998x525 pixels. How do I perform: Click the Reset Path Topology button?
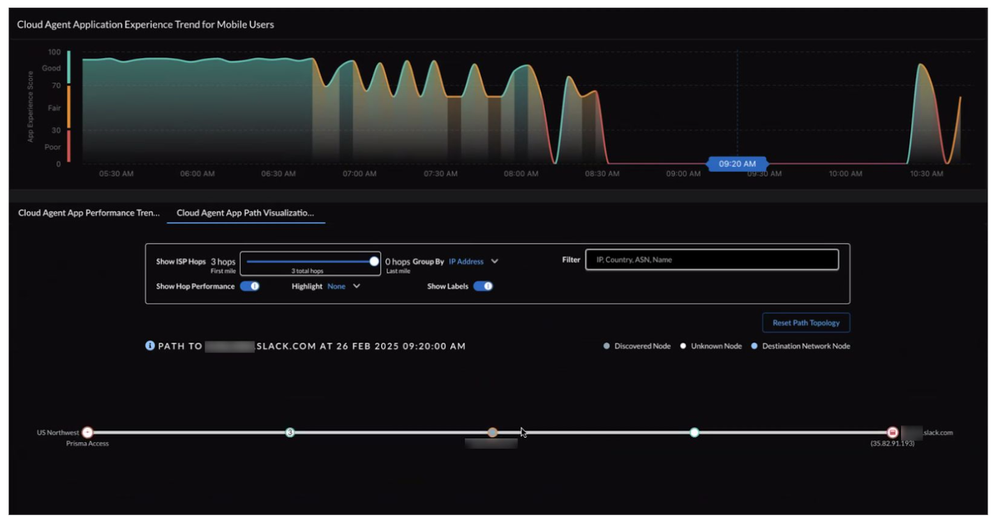tap(805, 323)
